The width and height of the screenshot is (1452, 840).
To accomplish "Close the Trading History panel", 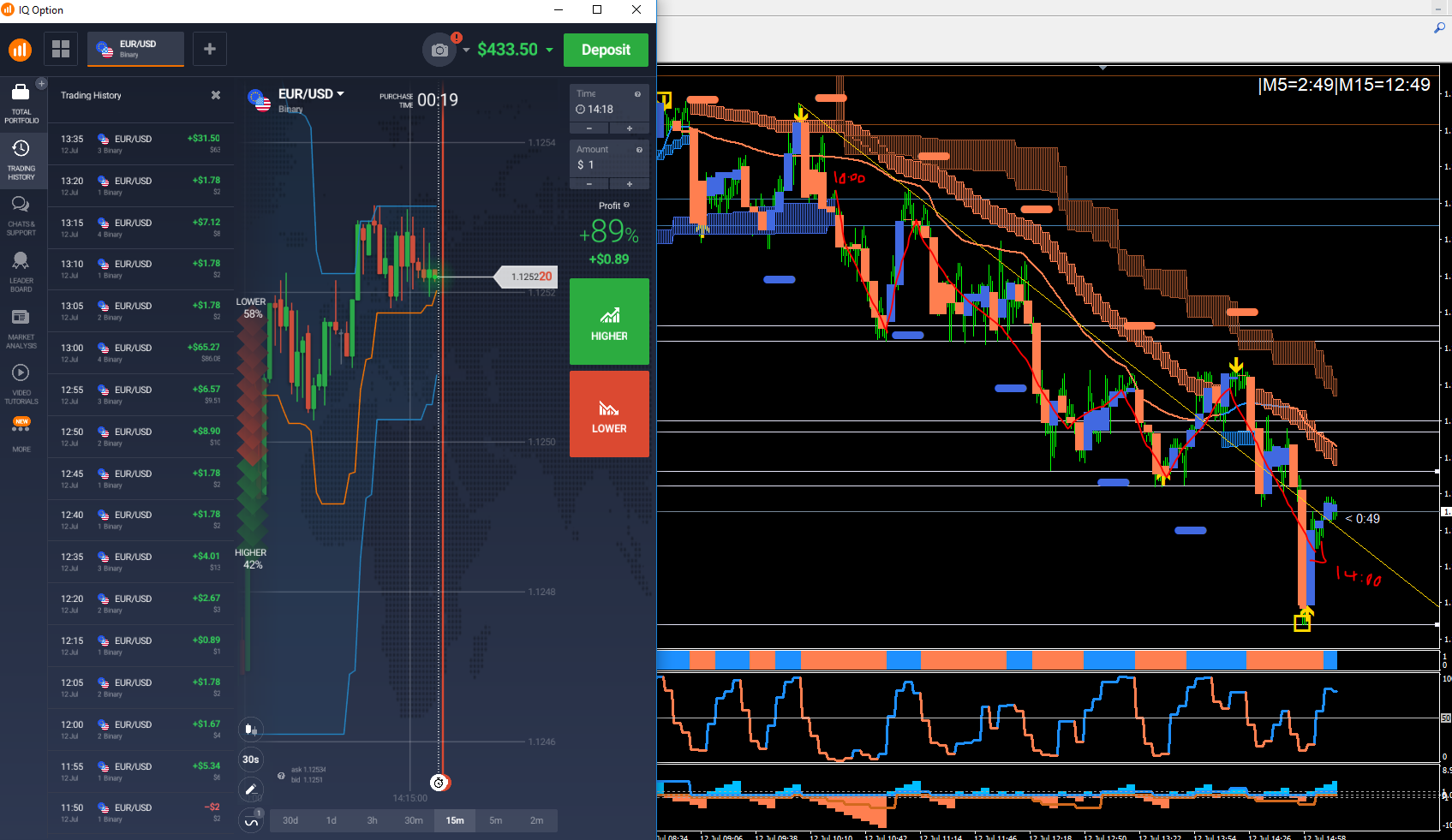I will (x=216, y=95).
